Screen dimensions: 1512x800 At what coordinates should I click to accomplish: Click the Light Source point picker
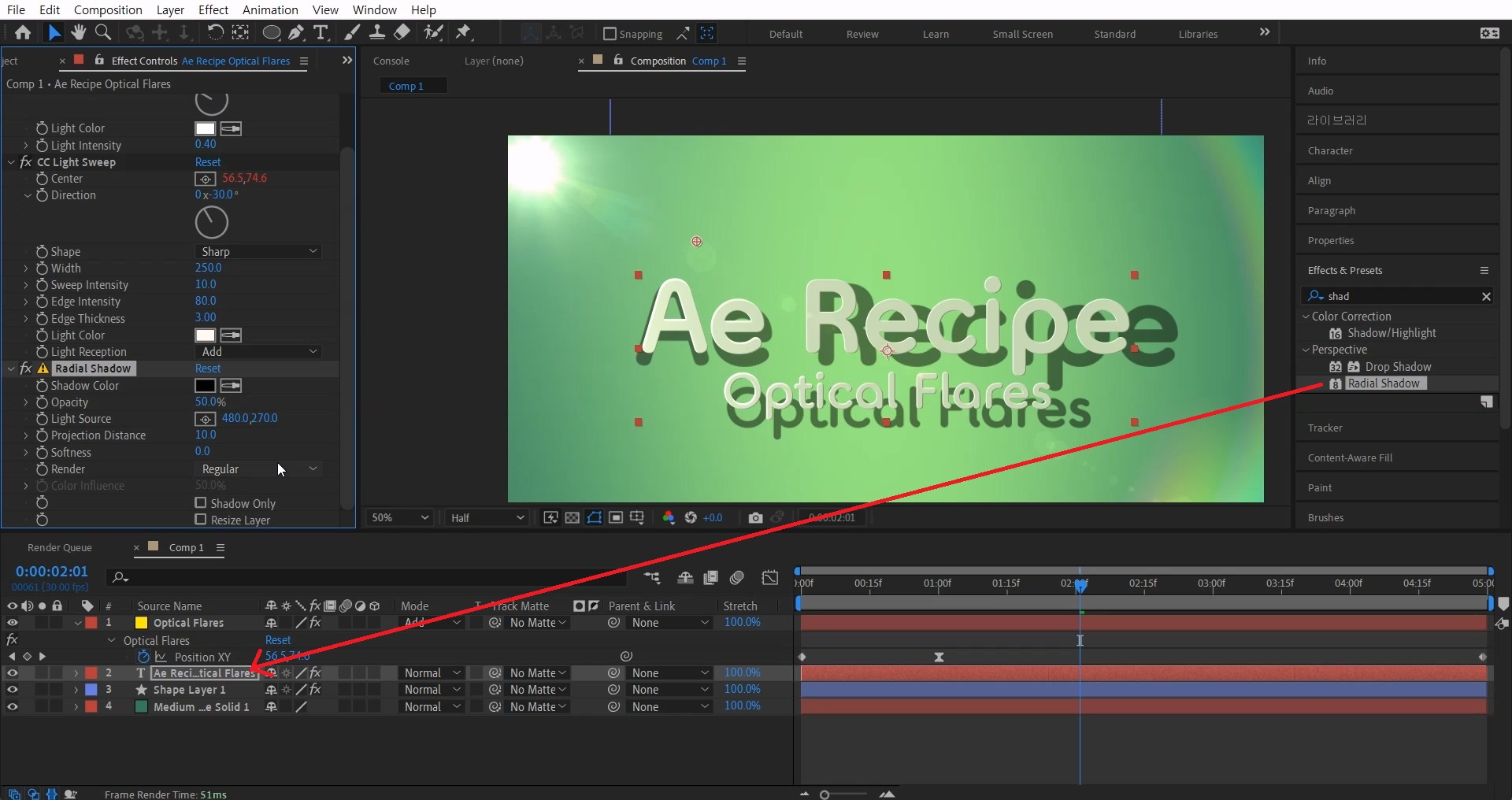(x=205, y=419)
